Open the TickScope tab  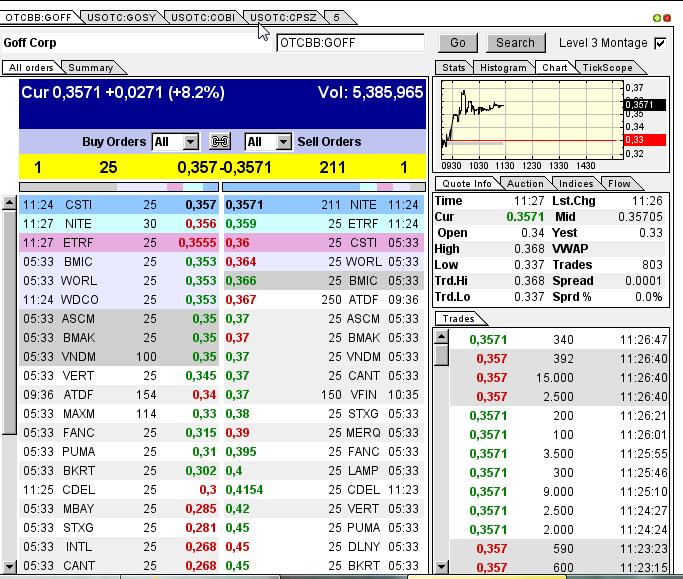click(607, 68)
